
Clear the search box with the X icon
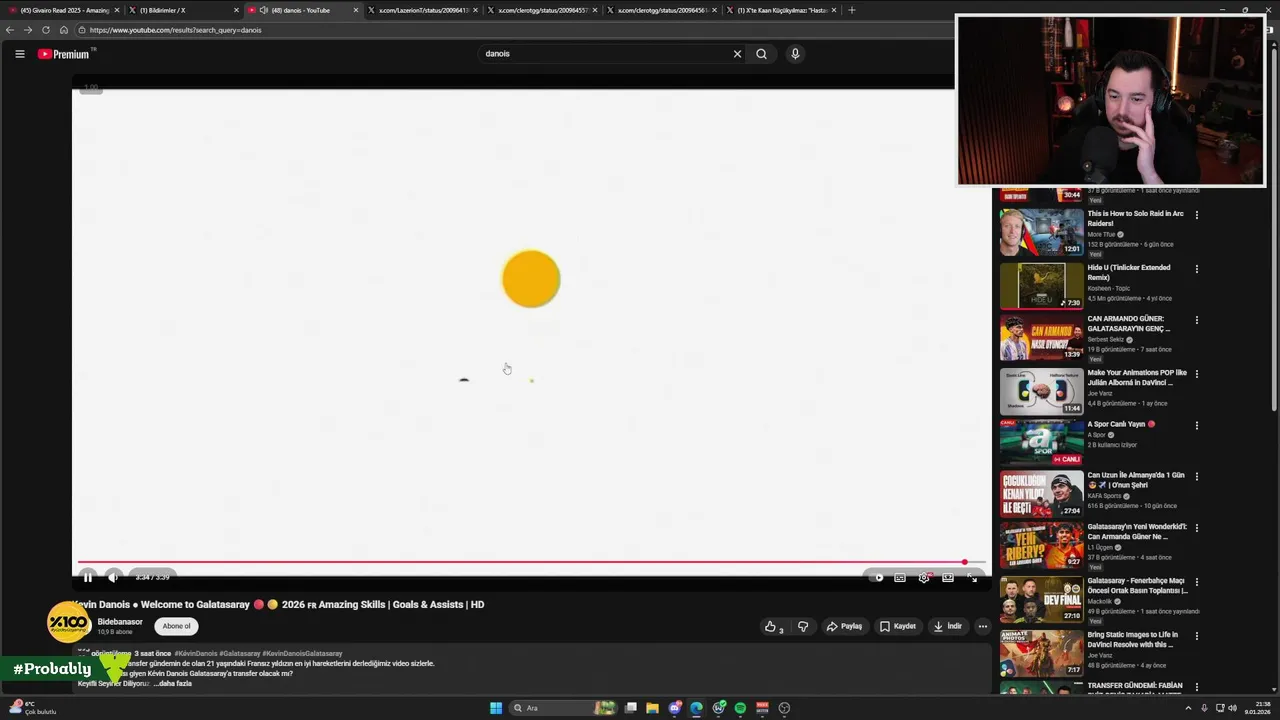[737, 54]
